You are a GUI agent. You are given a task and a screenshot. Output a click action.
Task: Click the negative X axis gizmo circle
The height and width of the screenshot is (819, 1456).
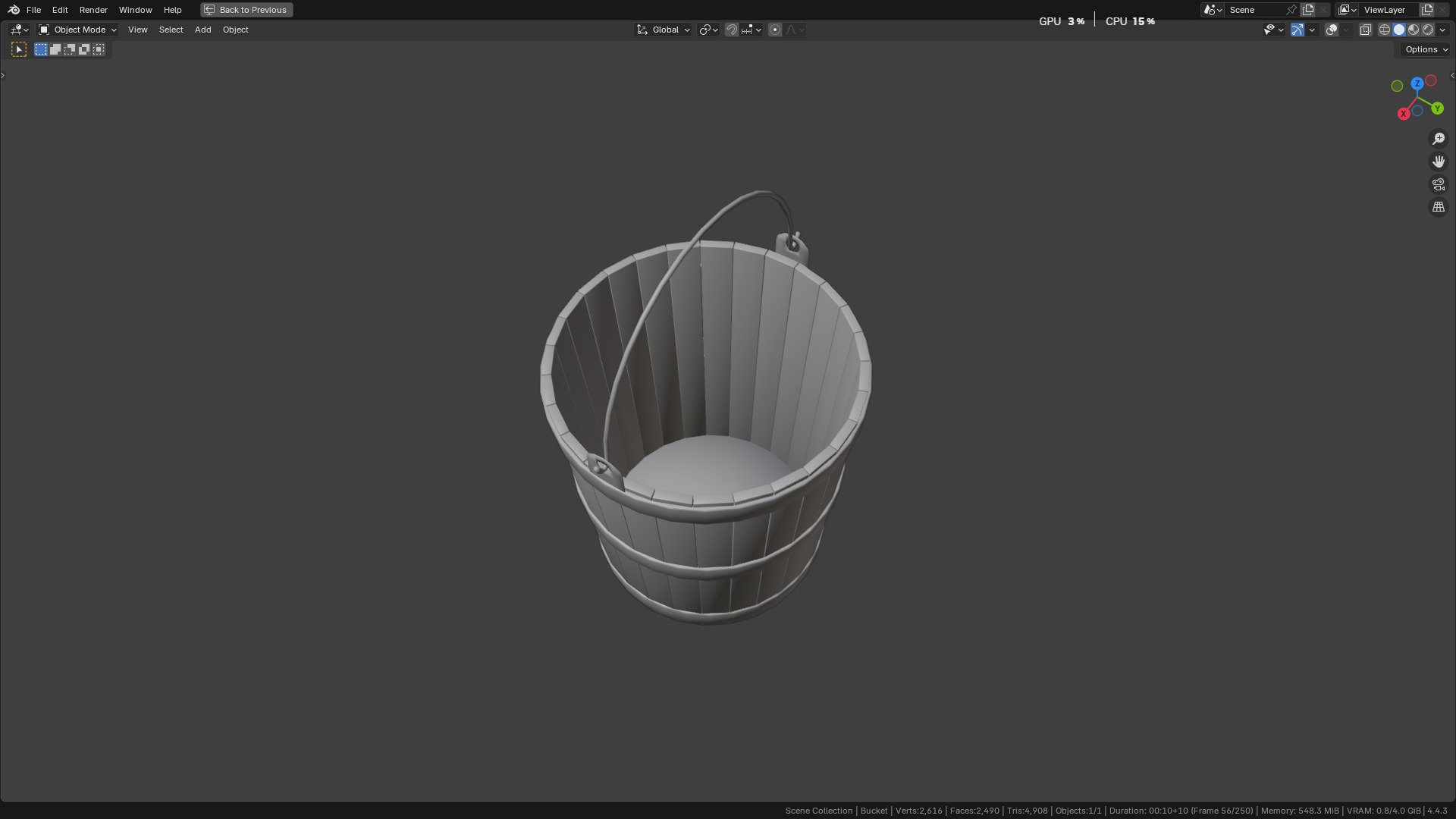click(x=1431, y=80)
